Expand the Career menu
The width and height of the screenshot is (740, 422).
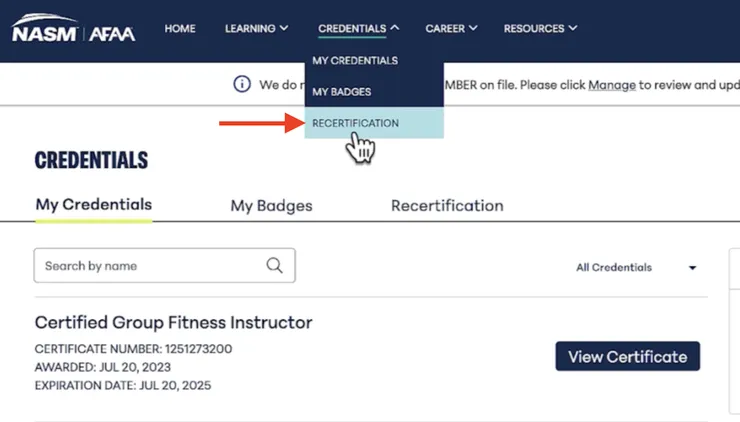point(451,29)
